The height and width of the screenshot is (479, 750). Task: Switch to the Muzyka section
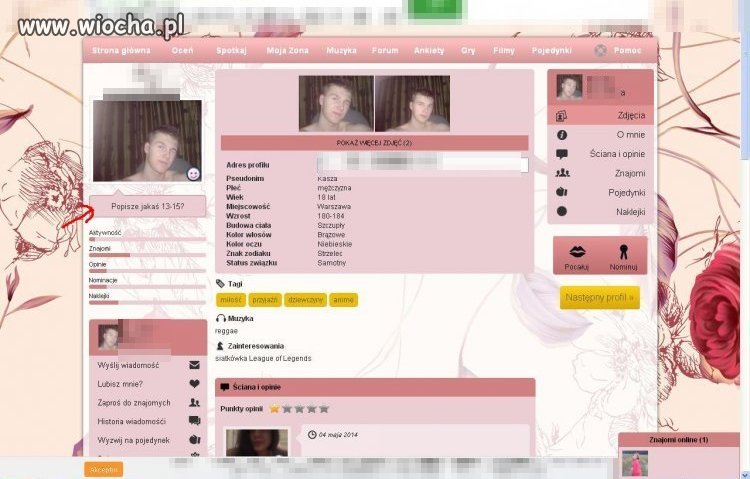[341, 50]
